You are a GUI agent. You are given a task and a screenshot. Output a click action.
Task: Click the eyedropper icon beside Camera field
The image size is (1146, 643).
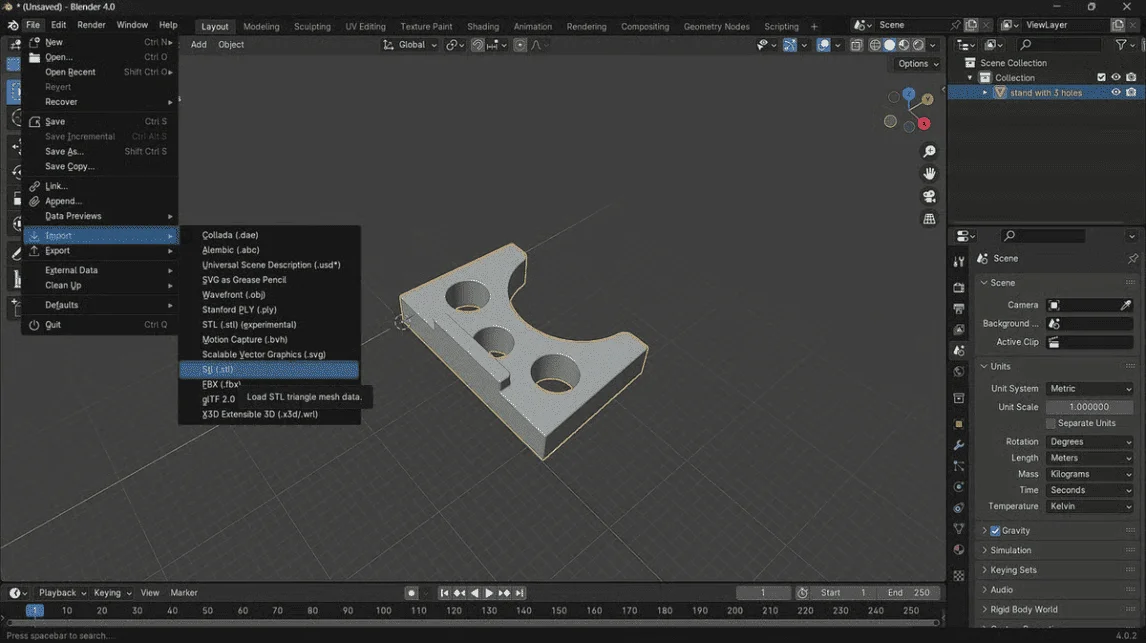(x=1126, y=305)
